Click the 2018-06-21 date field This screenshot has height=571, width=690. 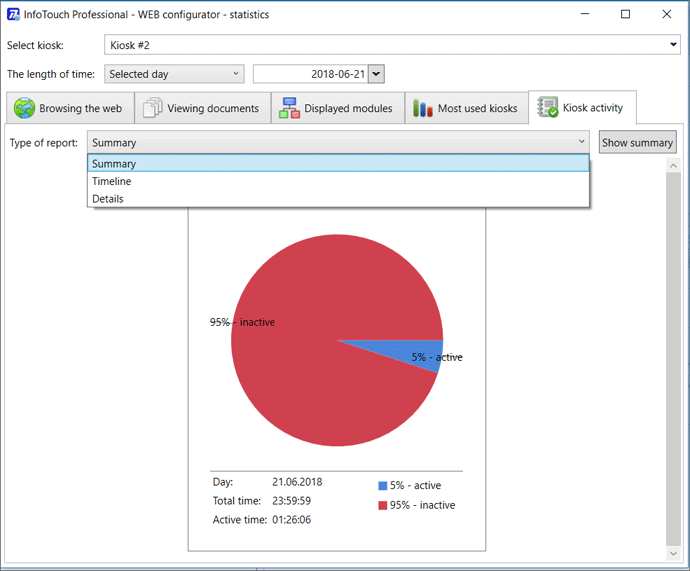tap(311, 74)
